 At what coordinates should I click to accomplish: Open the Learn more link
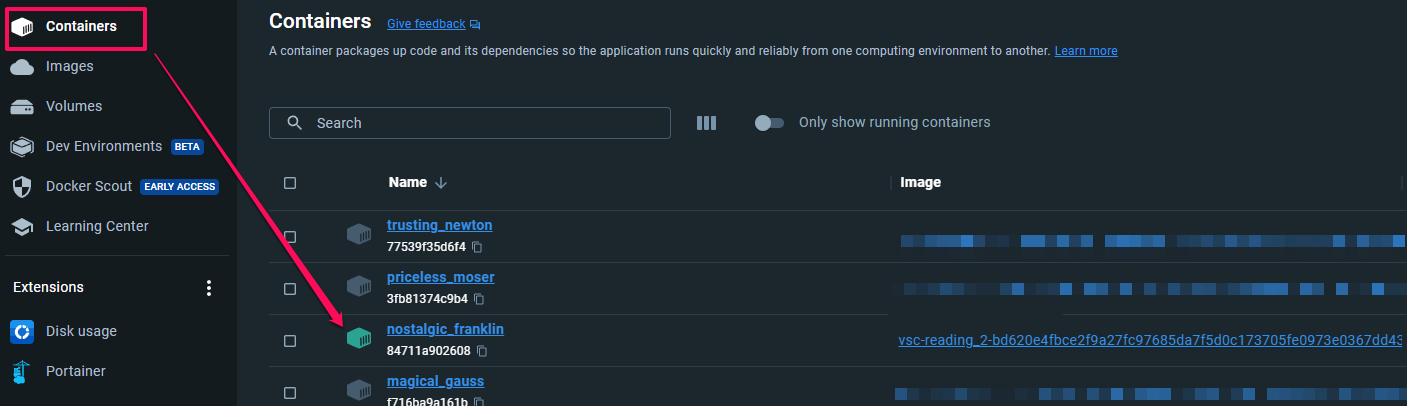(x=1086, y=51)
